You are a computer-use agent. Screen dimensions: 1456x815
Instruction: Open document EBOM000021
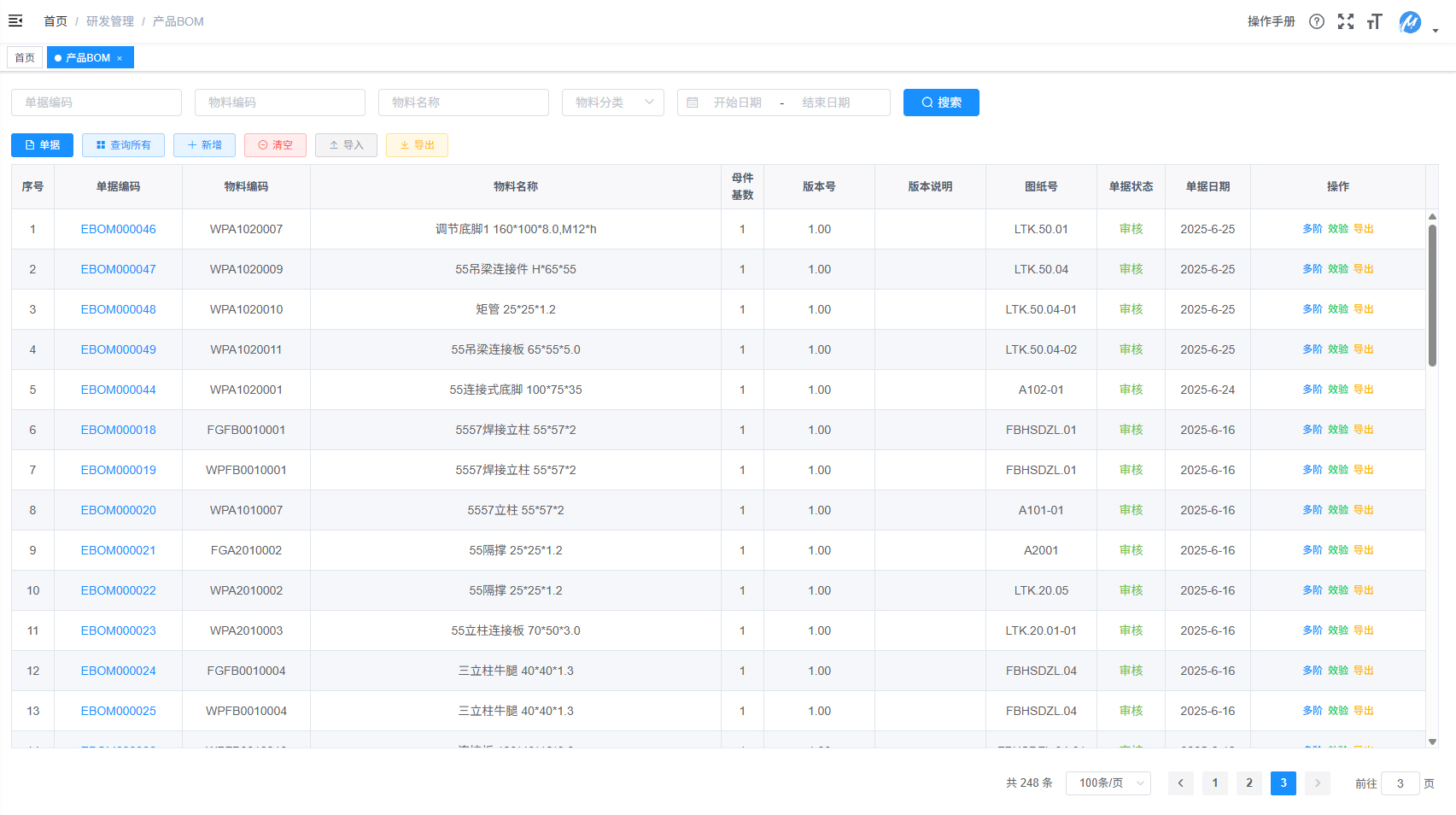click(x=119, y=550)
